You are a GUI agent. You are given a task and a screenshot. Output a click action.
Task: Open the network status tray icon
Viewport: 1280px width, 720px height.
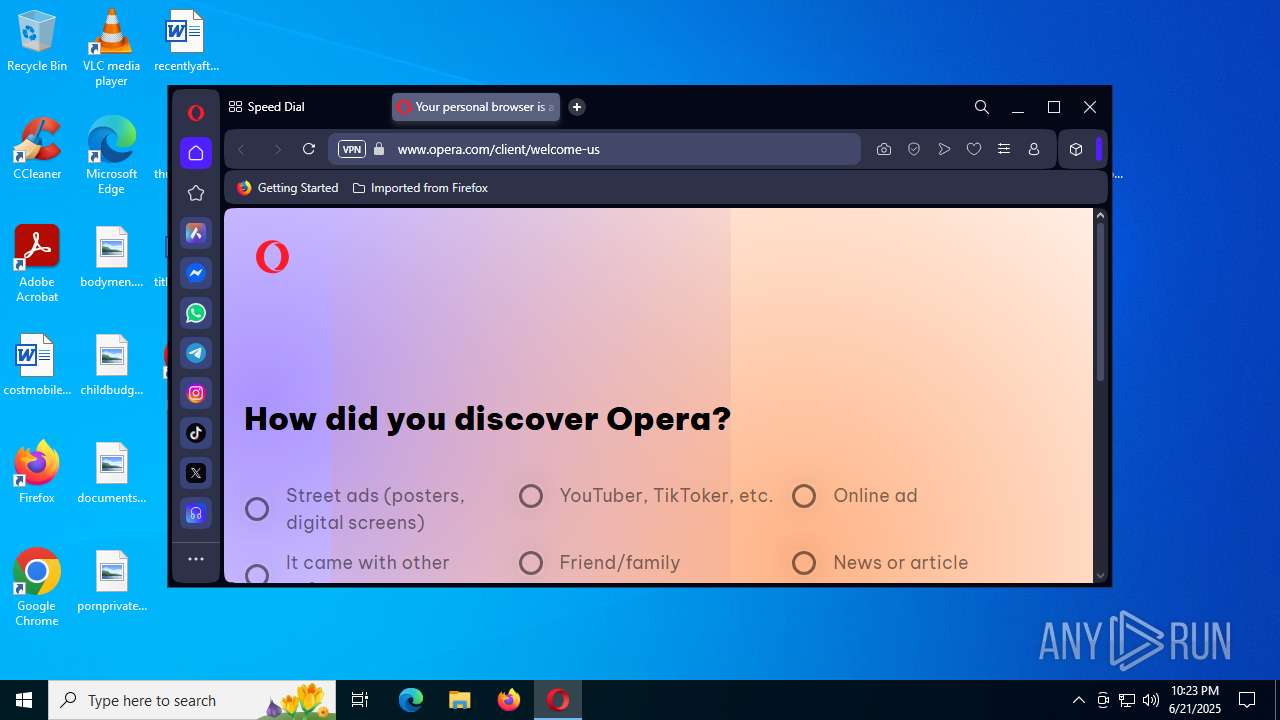point(1127,700)
